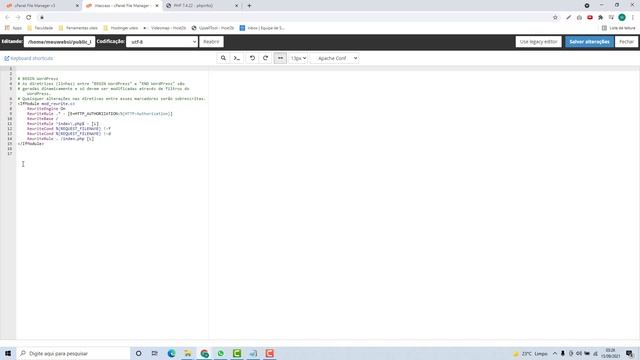The image size is (640, 360).
Task: Open the go-to-line terminal icon
Action: tap(237, 58)
